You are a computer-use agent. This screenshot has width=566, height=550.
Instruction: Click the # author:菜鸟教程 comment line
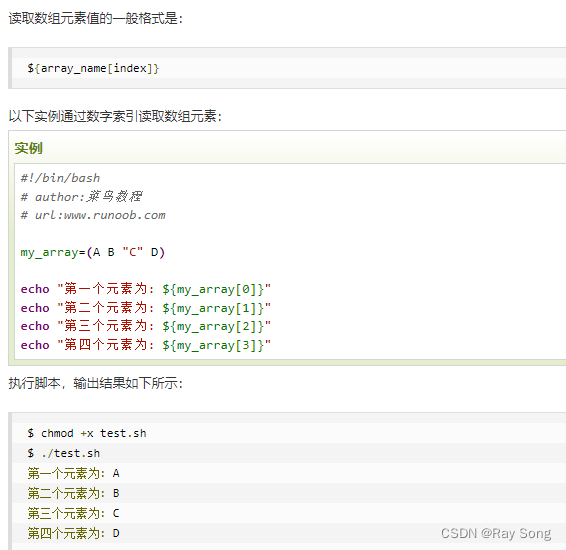(x=81, y=197)
